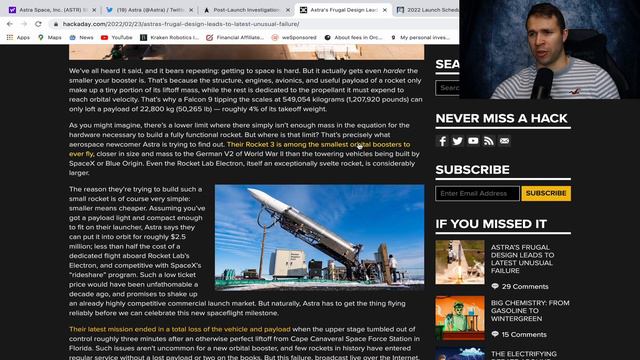Open the My personal invest bookmark
This screenshot has width=640, height=360.
[x=420, y=37]
